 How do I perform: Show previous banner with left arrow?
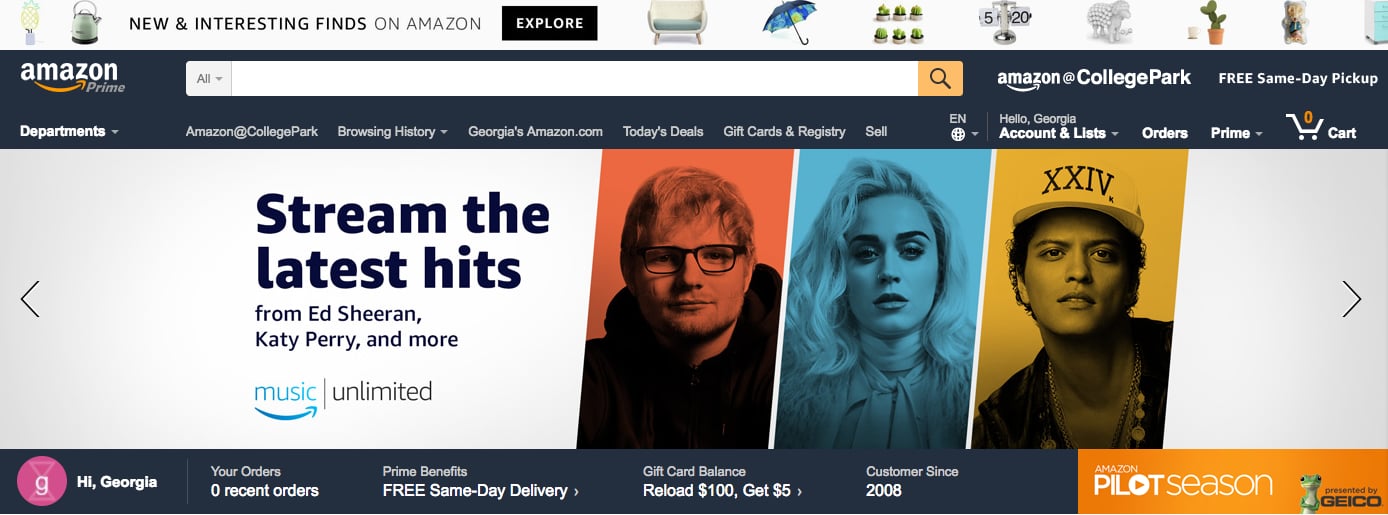point(30,299)
